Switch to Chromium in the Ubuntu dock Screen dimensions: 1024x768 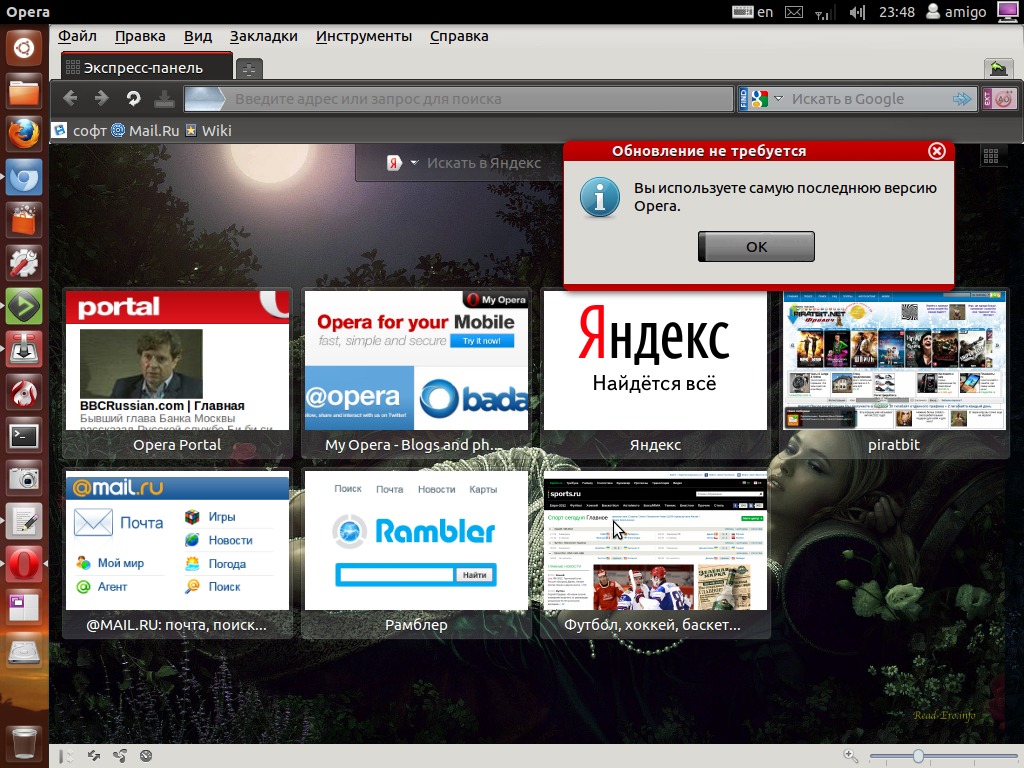pos(24,178)
